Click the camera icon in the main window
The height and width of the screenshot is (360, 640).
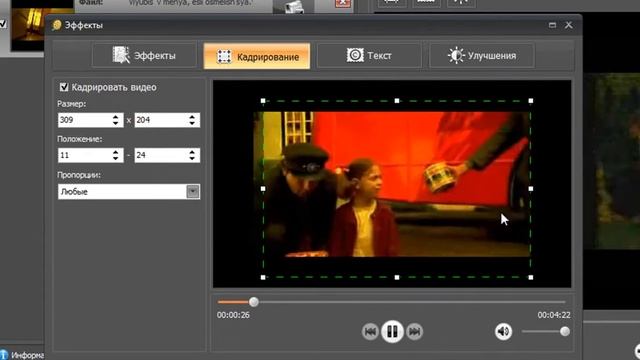click(293, 7)
